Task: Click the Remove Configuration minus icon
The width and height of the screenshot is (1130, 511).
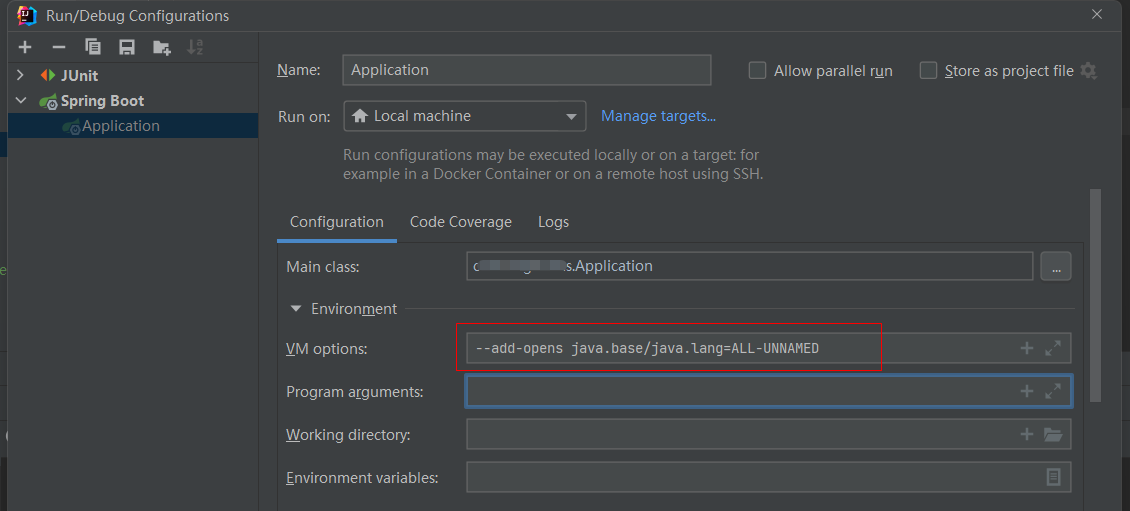Action: [x=59, y=47]
